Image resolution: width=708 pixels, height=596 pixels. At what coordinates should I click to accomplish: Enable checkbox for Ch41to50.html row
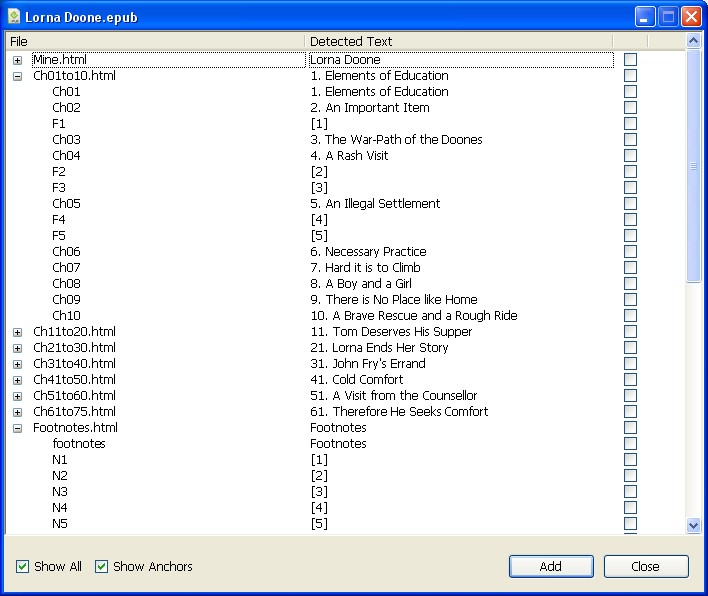630,380
